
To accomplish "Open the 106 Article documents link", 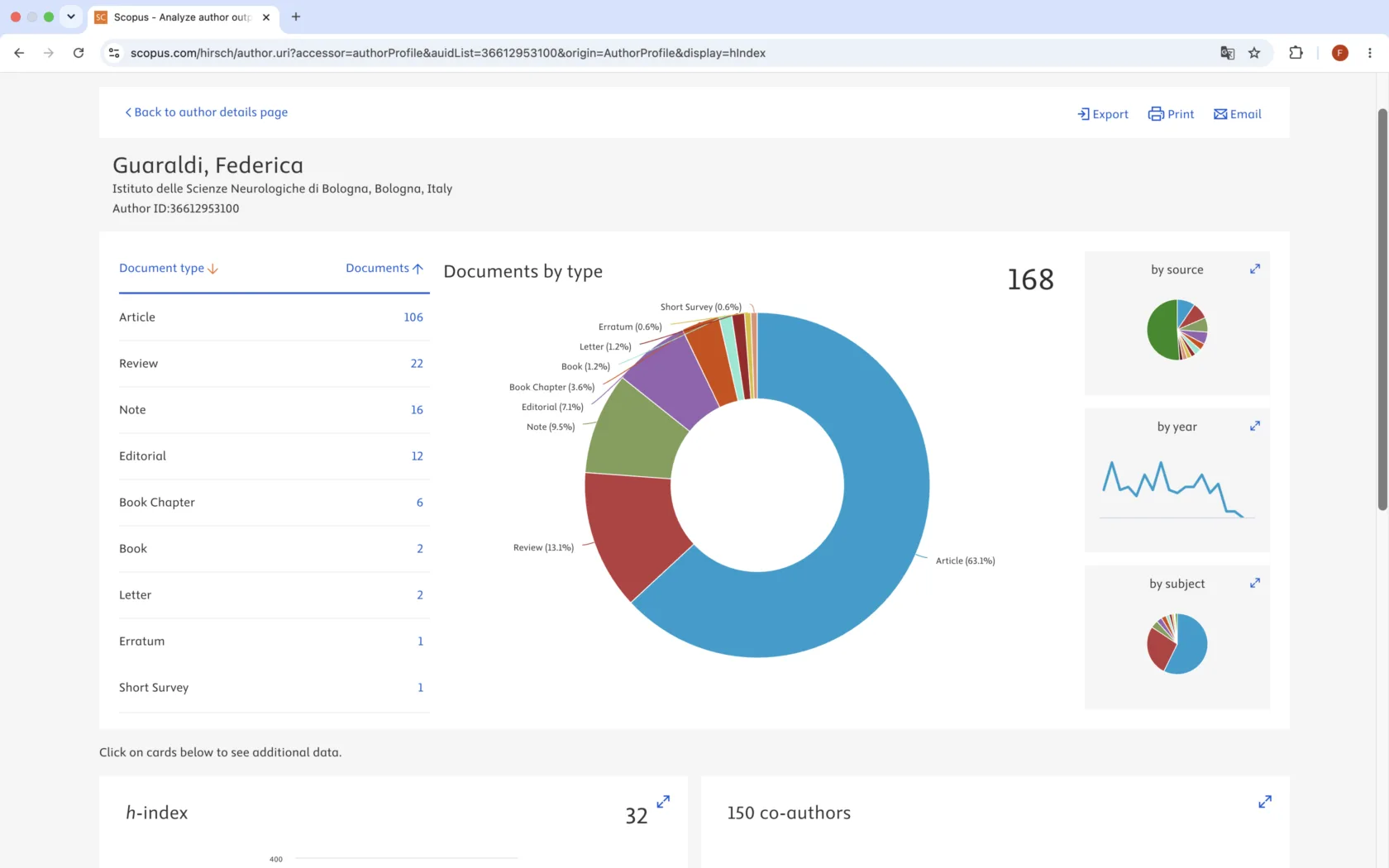I will pos(413,317).
